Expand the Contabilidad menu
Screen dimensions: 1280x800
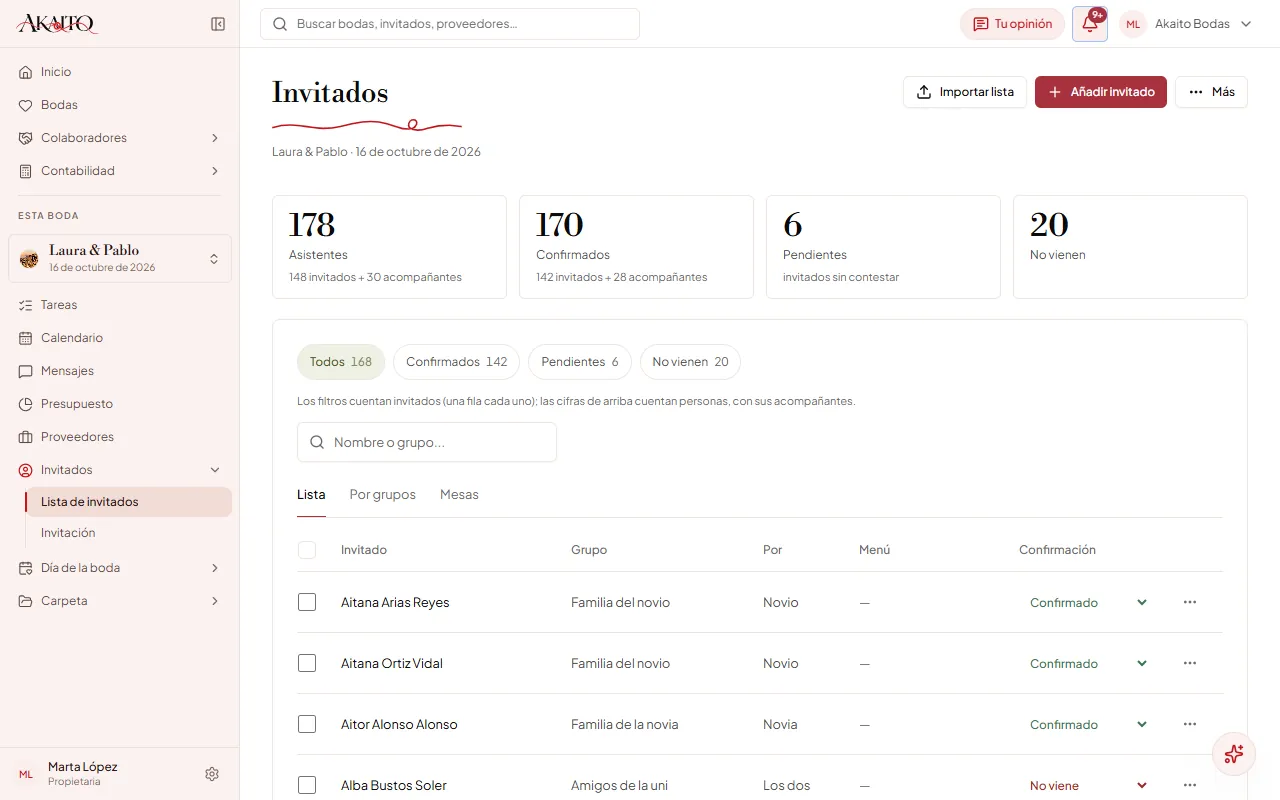coord(120,171)
